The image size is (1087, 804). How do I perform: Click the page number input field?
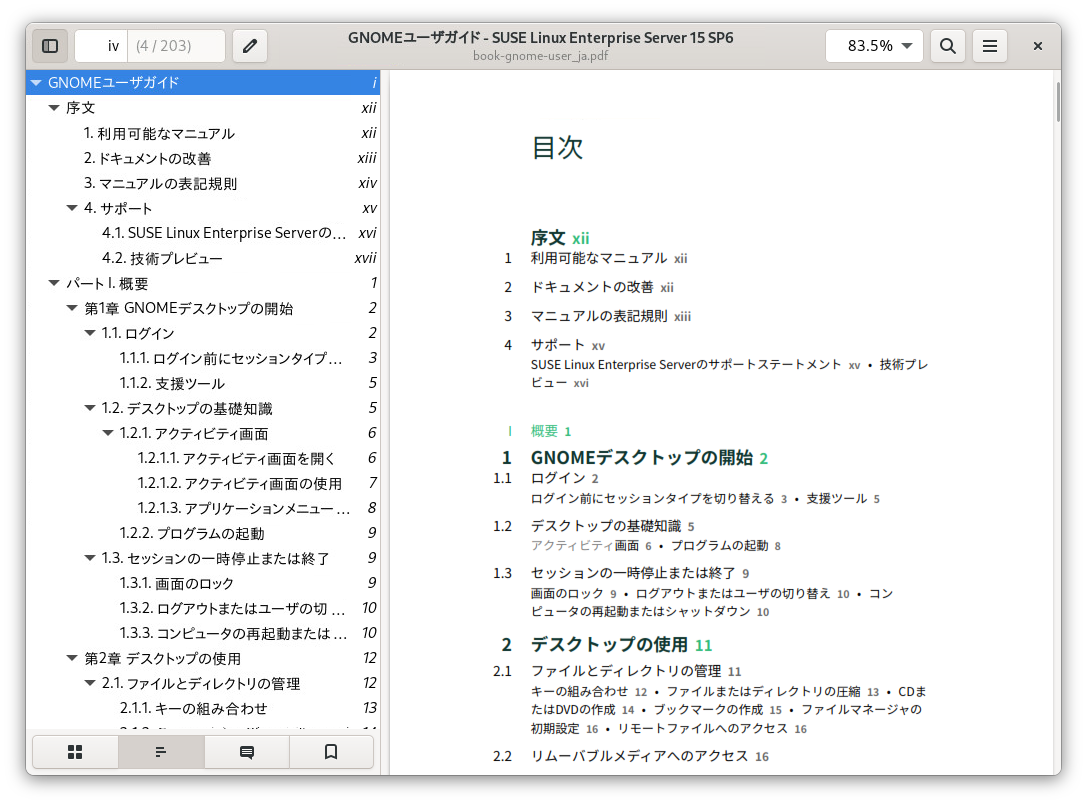tap(112, 46)
